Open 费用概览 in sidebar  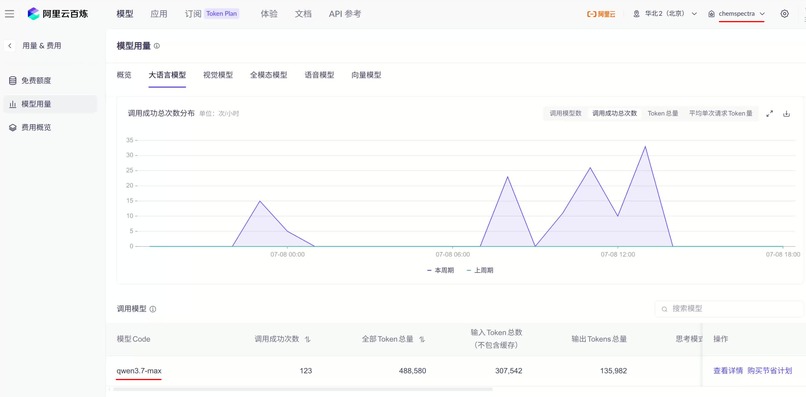[x=50, y=128]
